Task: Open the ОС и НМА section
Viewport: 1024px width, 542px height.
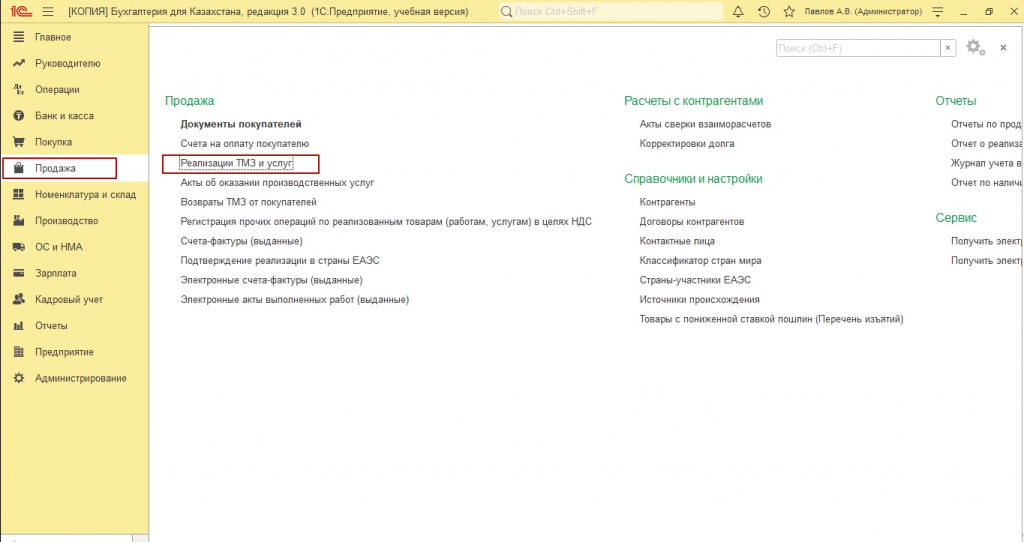Action: (74, 247)
